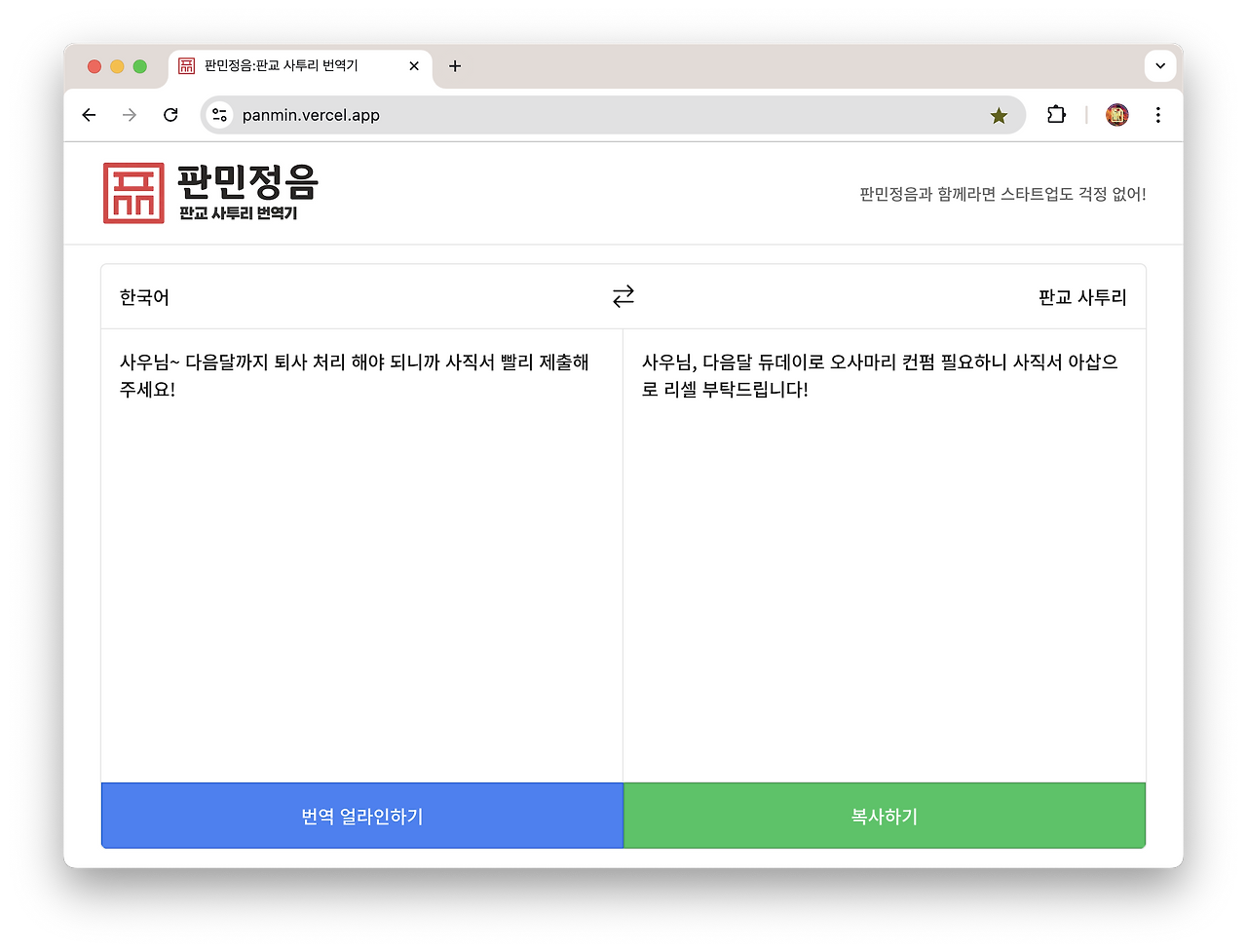Image resolution: width=1247 pixels, height=952 pixels.
Task: Click the red close window button
Action: 94,66
